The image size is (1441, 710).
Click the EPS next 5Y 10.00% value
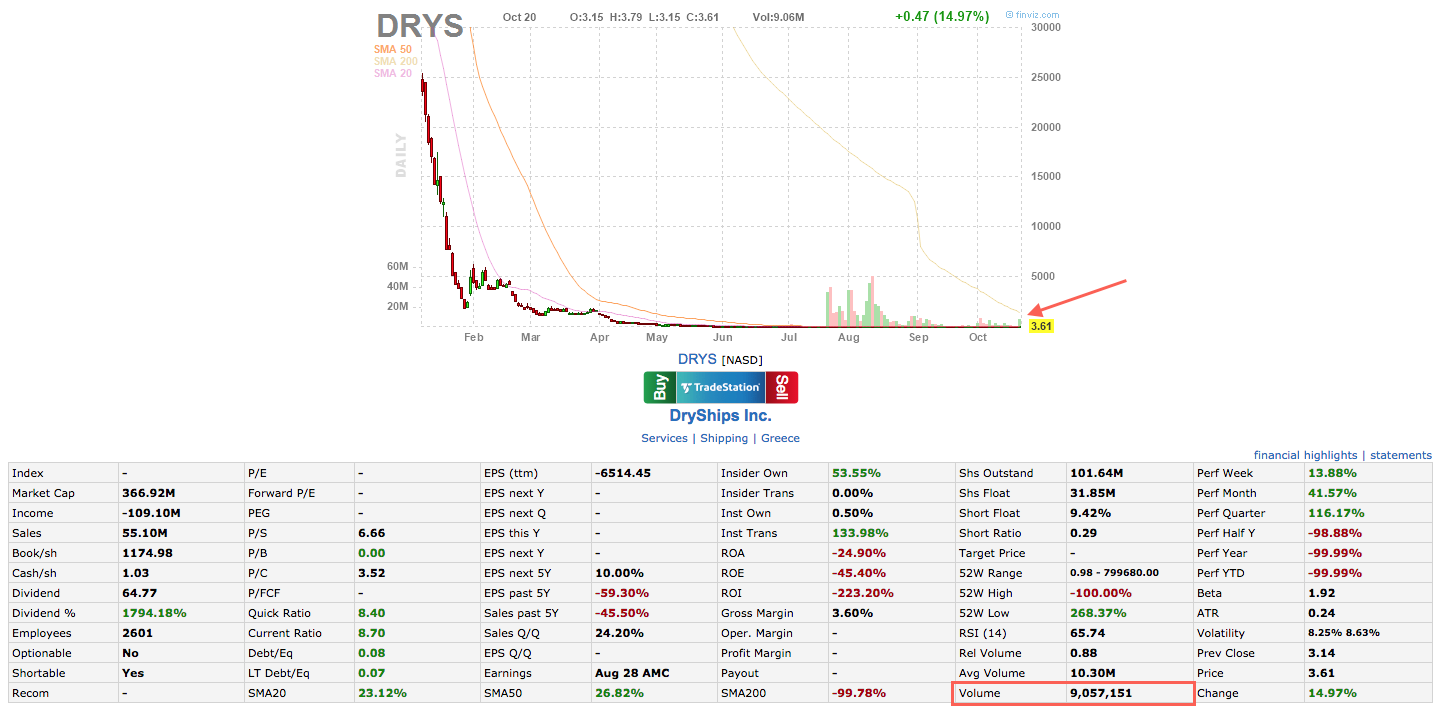(620, 573)
